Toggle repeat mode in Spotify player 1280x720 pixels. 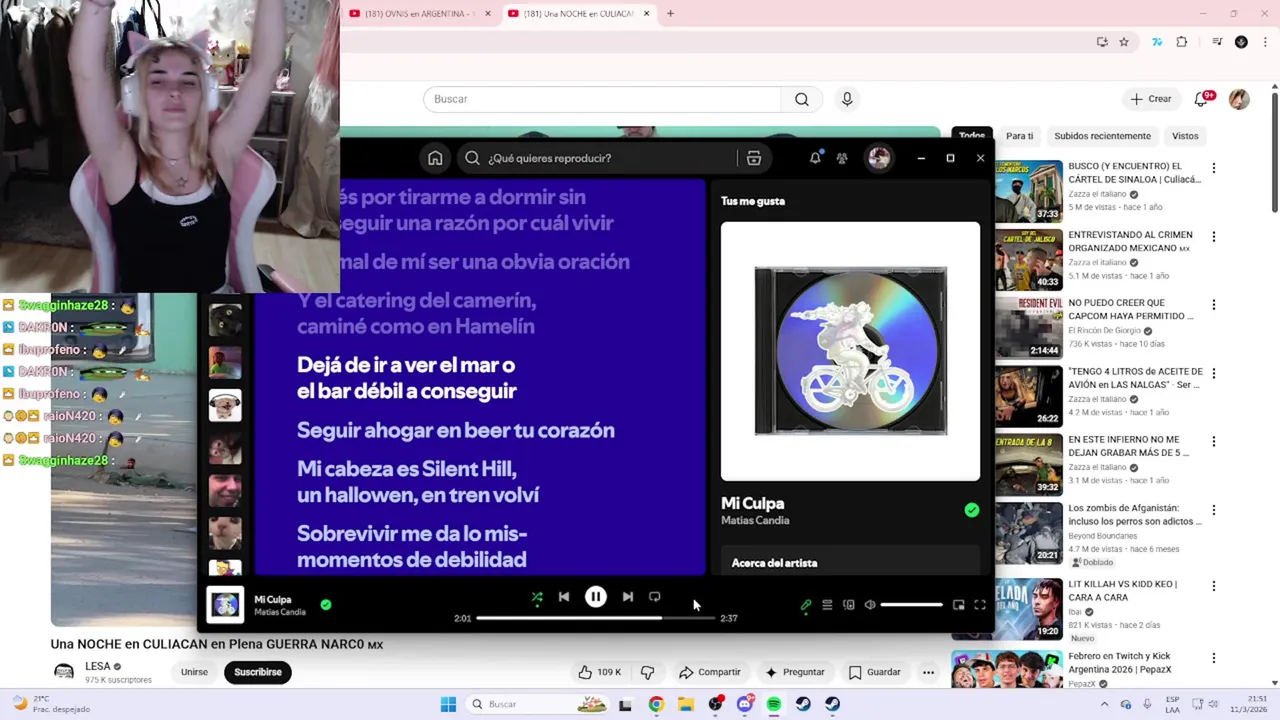pos(655,597)
